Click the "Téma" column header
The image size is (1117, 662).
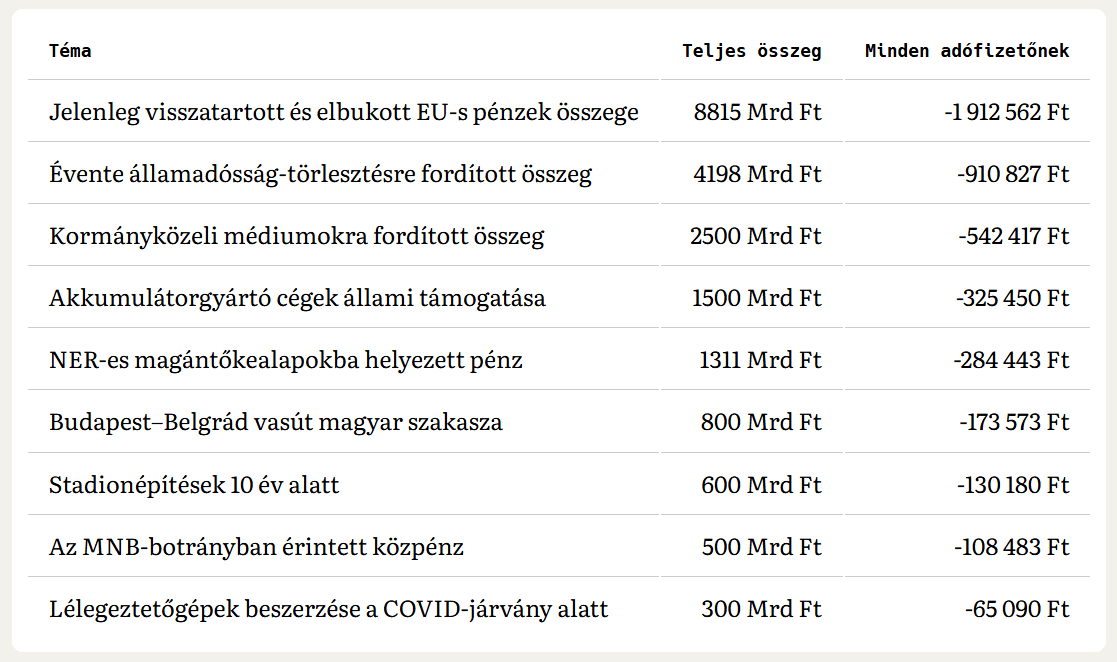70,51
